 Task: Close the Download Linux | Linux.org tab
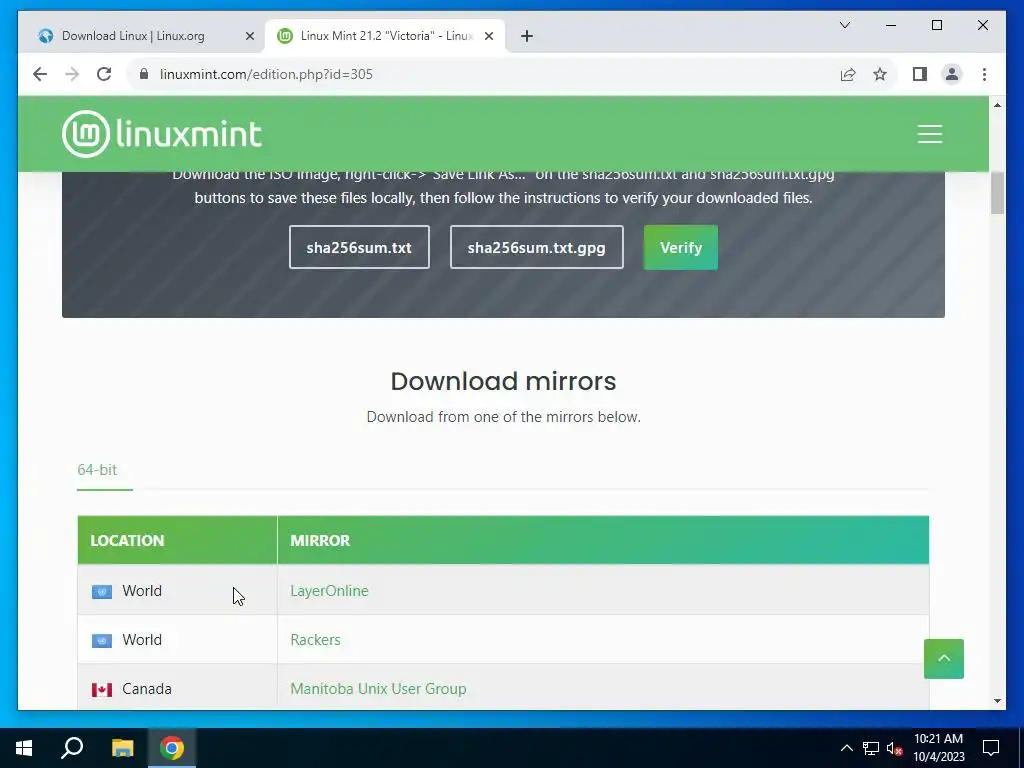[x=249, y=36]
